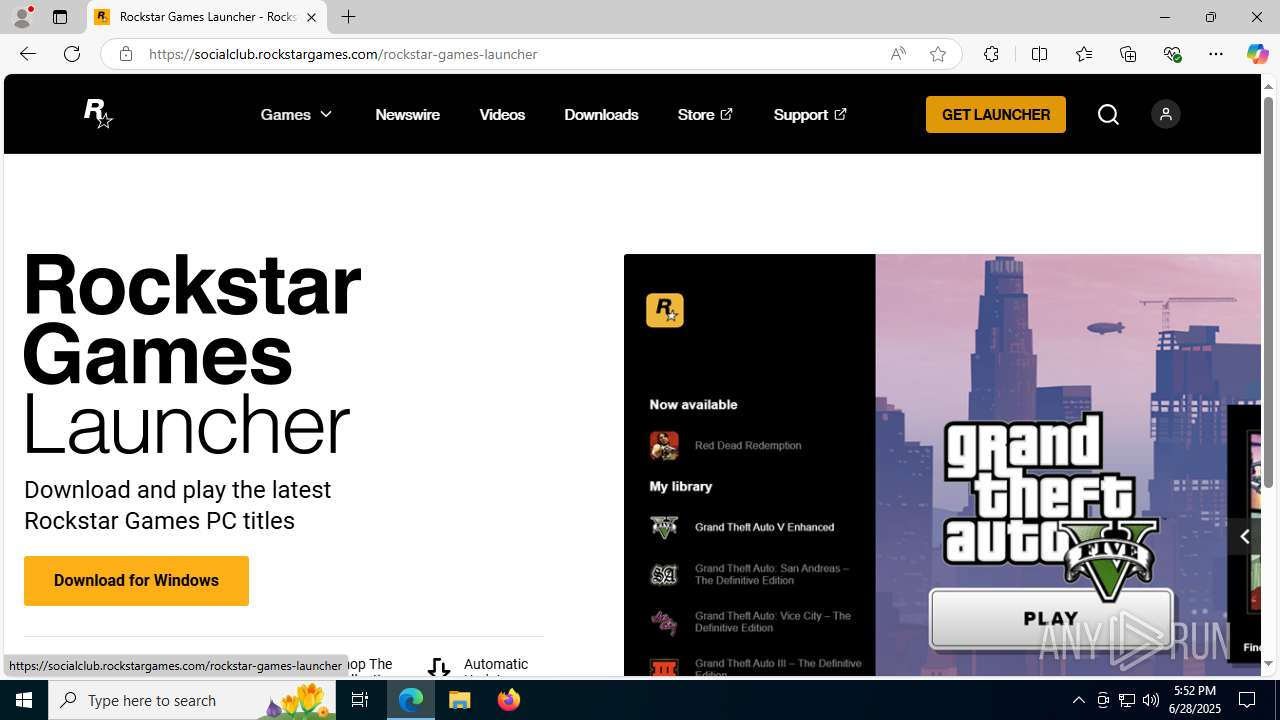
Task: Open the Downloads page
Action: [601, 114]
